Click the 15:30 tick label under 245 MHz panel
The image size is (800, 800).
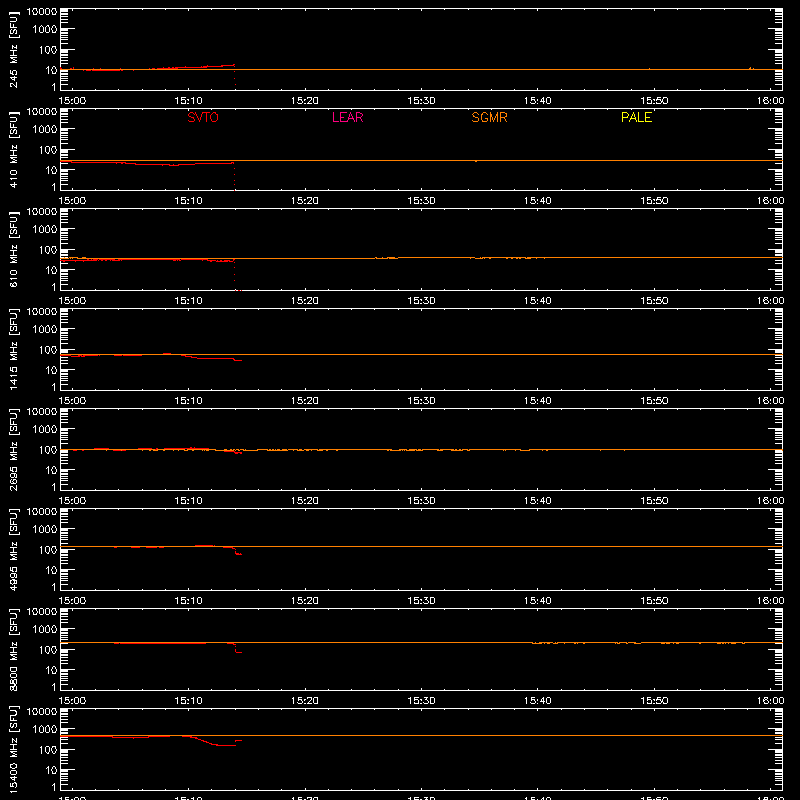pyautogui.click(x=421, y=101)
